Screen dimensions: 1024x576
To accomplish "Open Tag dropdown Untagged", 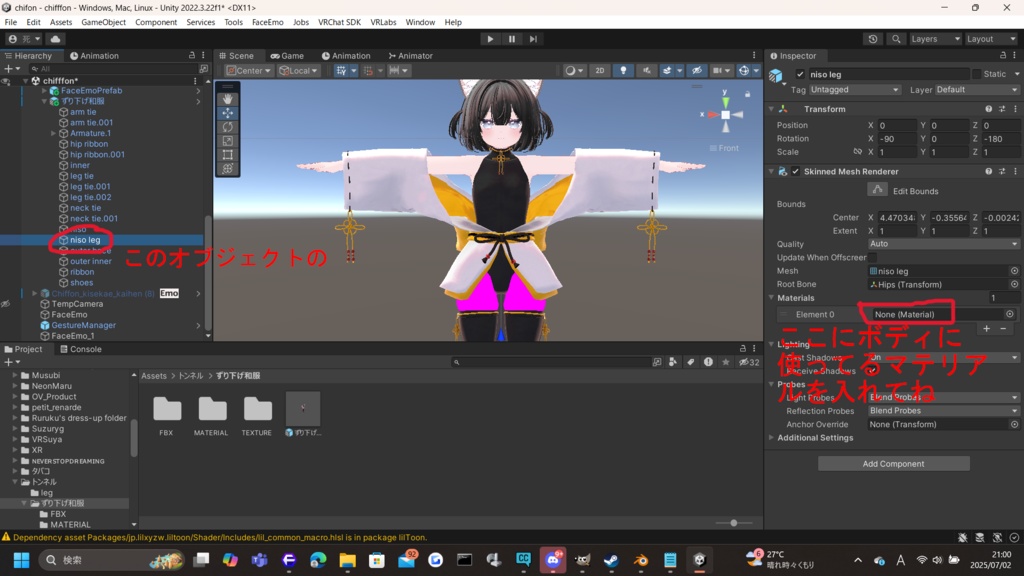I will coord(855,89).
